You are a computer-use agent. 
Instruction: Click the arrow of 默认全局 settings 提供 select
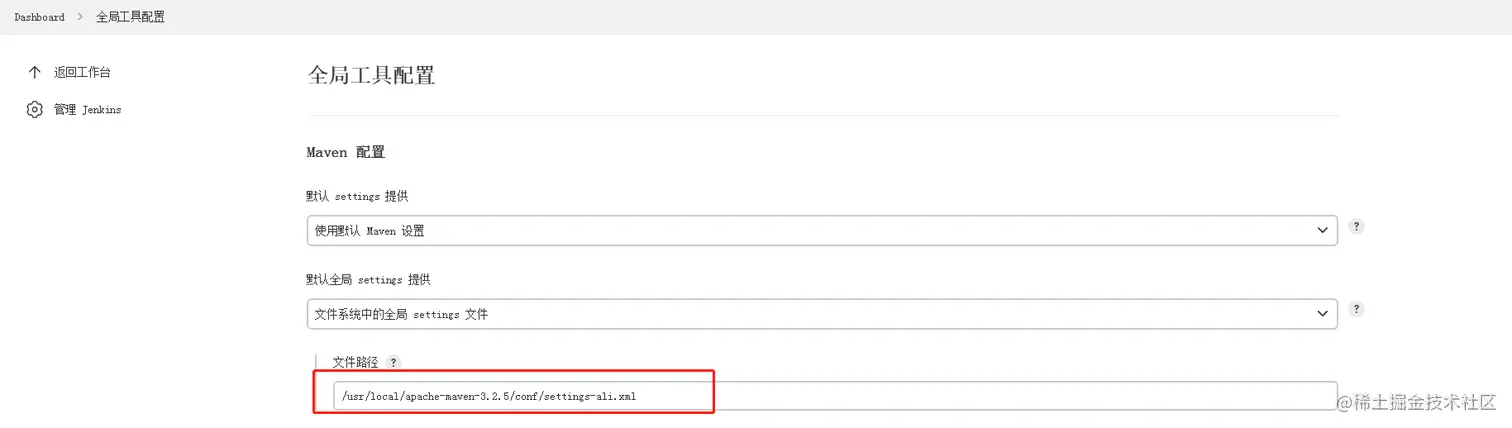(x=1321, y=314)
